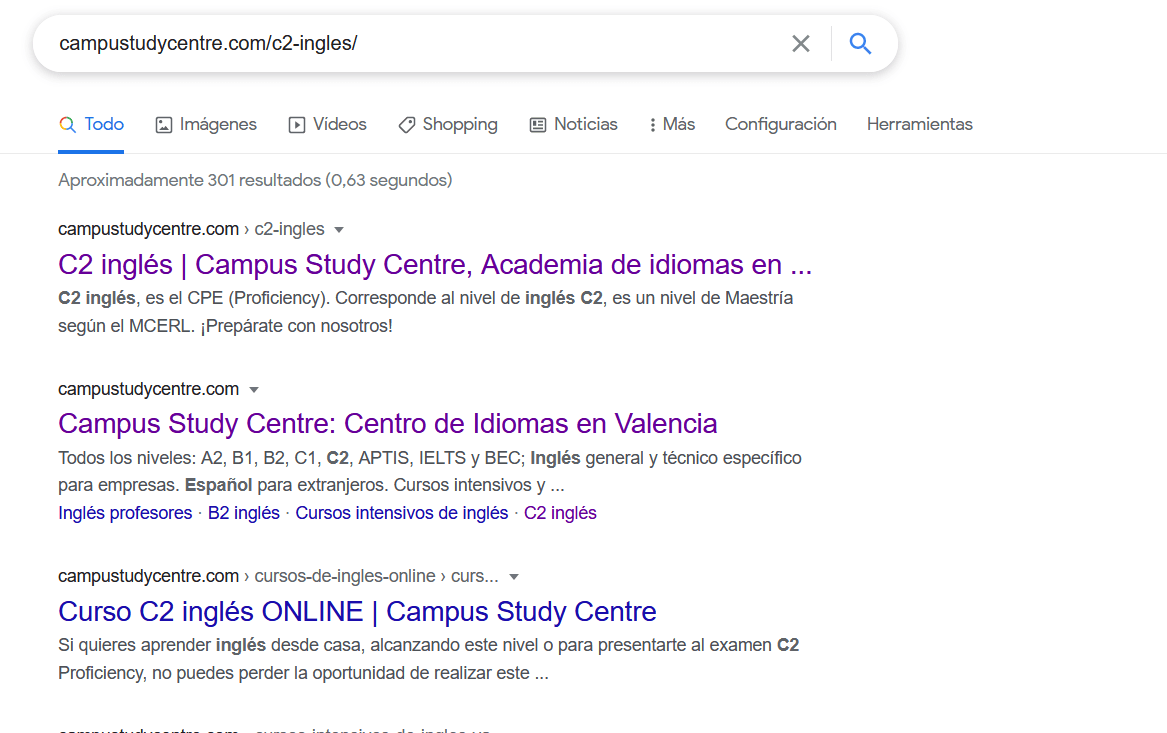Click the 'campustudycentre.com › cursos-de-ingles-online' breadcrumb

tap(278, 576)
